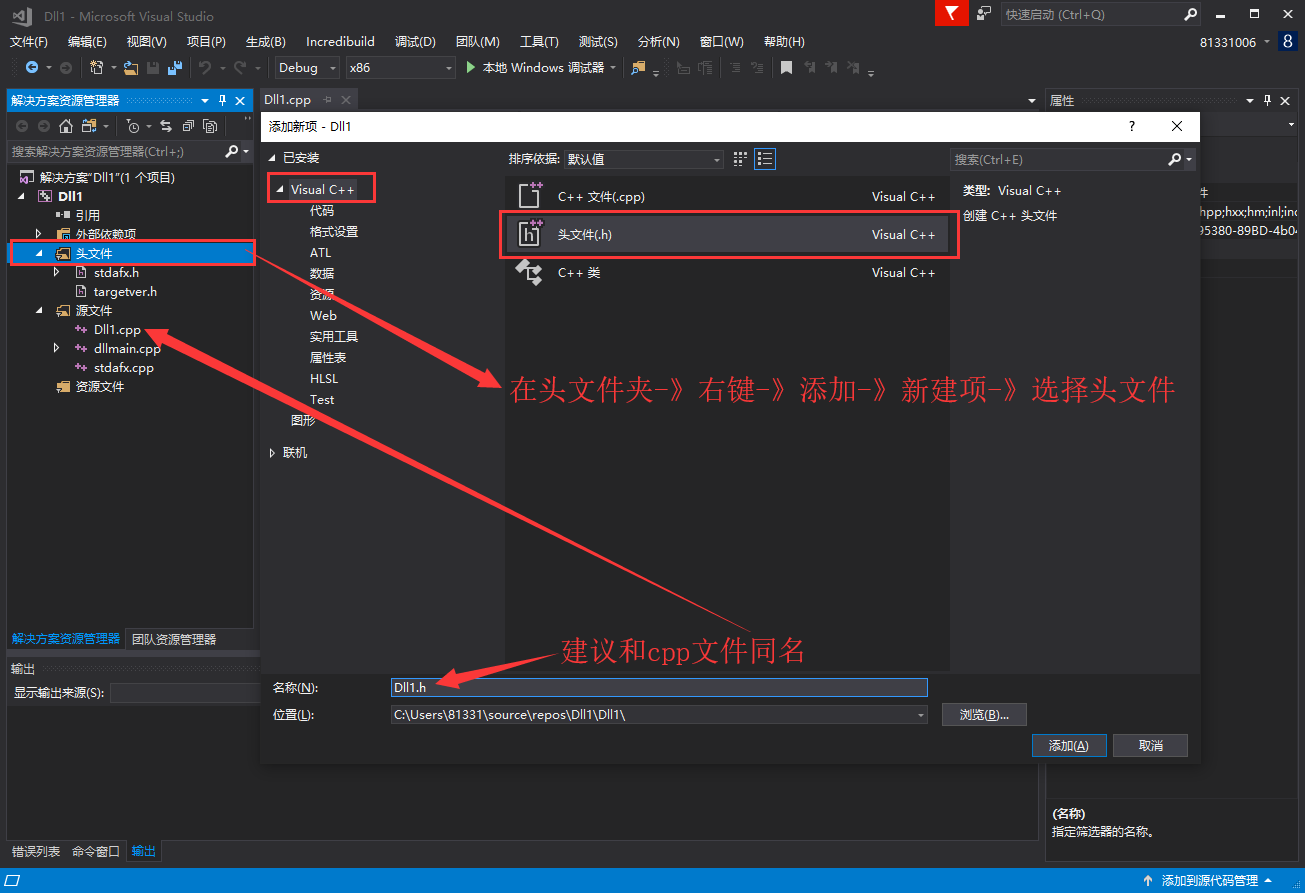Click the 取消 button
This screenshot has height=893, width=1305.
click(1151, 746)
